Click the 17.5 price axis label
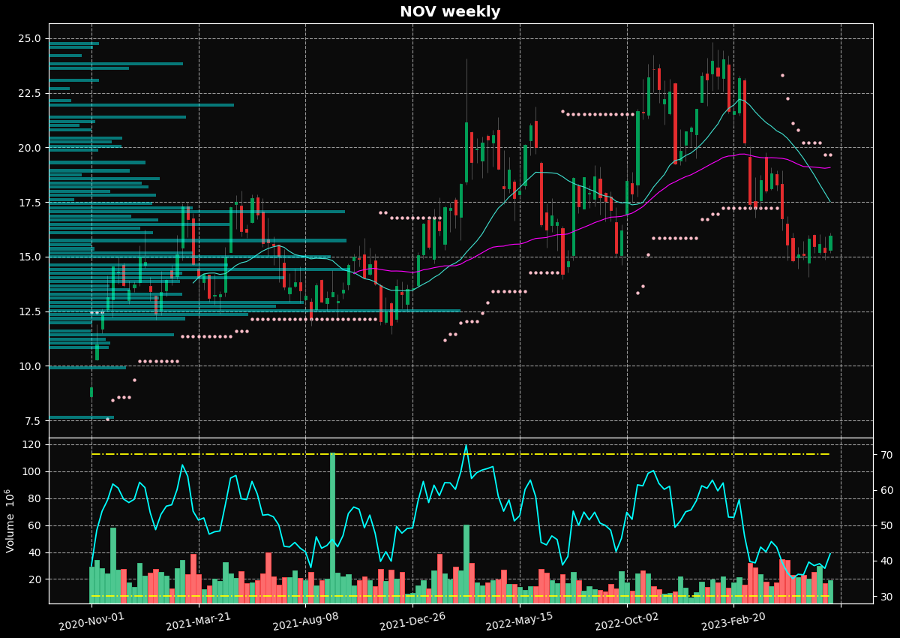Image resolution: width=902 pixels, height=639 pixels. click(x=29, y=202)
